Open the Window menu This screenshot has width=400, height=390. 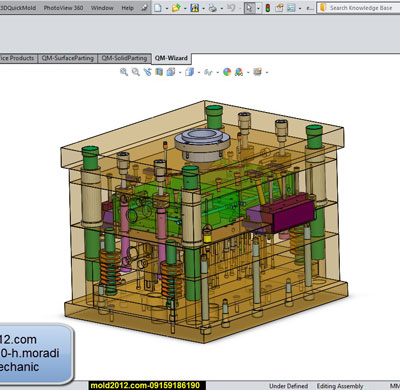click(x=102, y=8)
